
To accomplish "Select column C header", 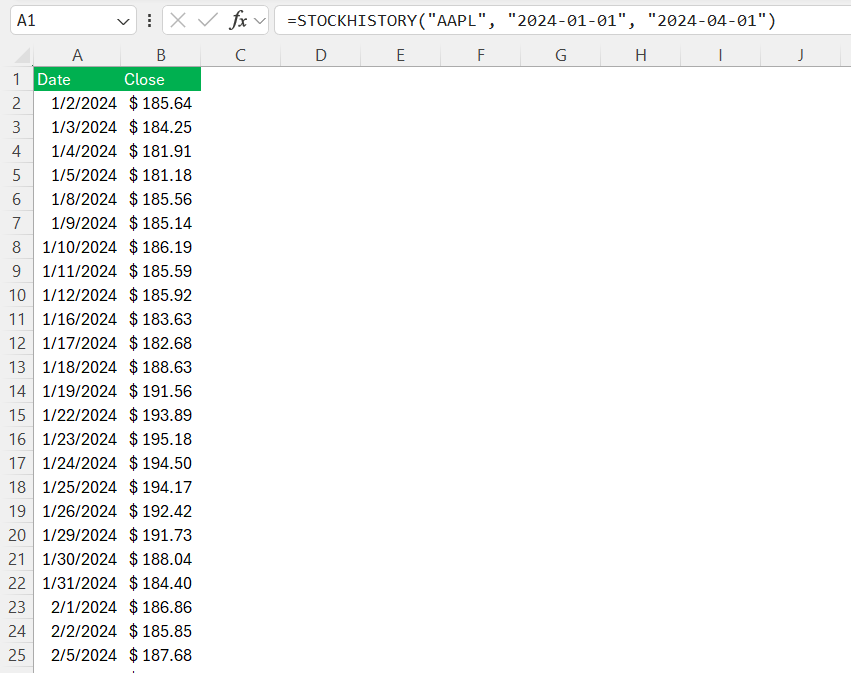I will (x=240, y=55).
